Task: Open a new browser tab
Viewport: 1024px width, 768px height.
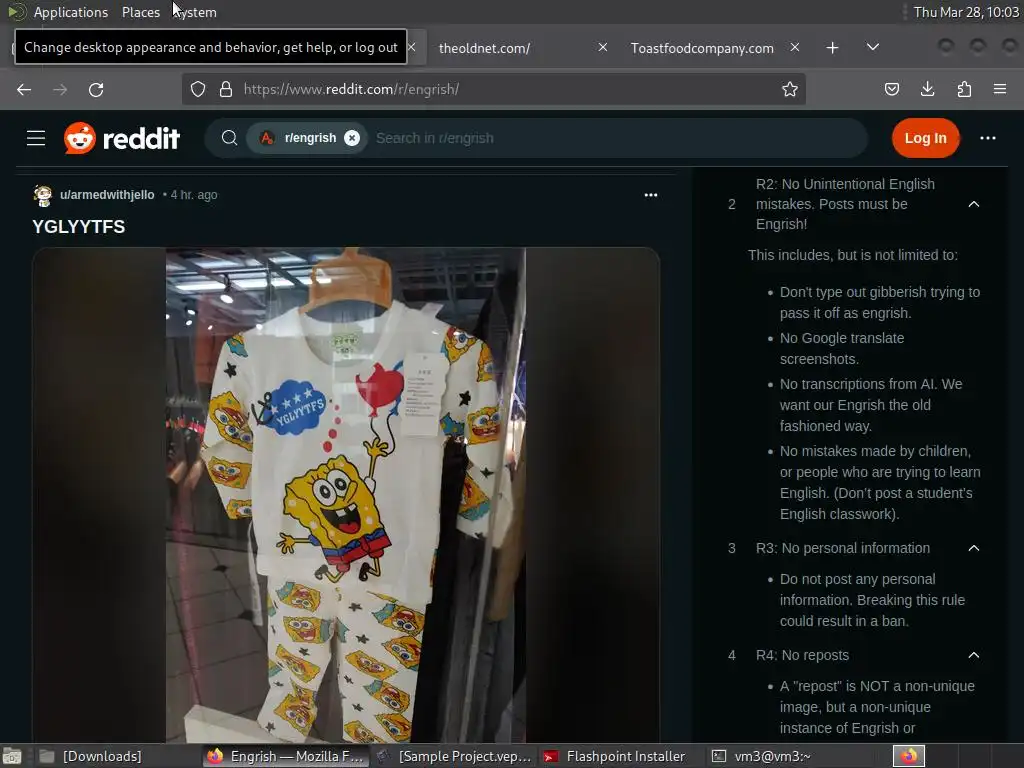Action: tap(832, 48)
